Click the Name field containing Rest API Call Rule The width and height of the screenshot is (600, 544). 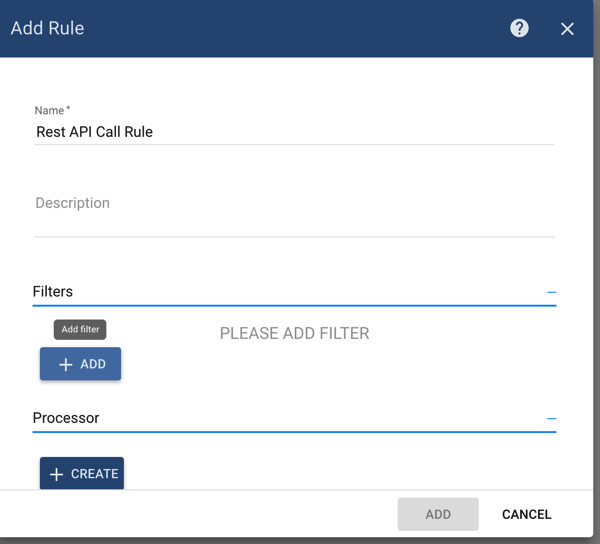pos(294,132)
